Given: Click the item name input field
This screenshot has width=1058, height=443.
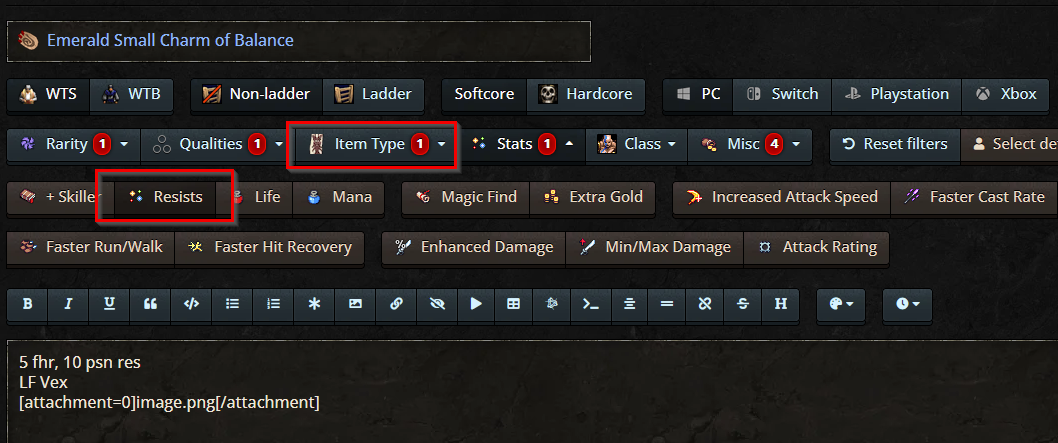Looking at the screenshot, I should [x=298, y=41].
